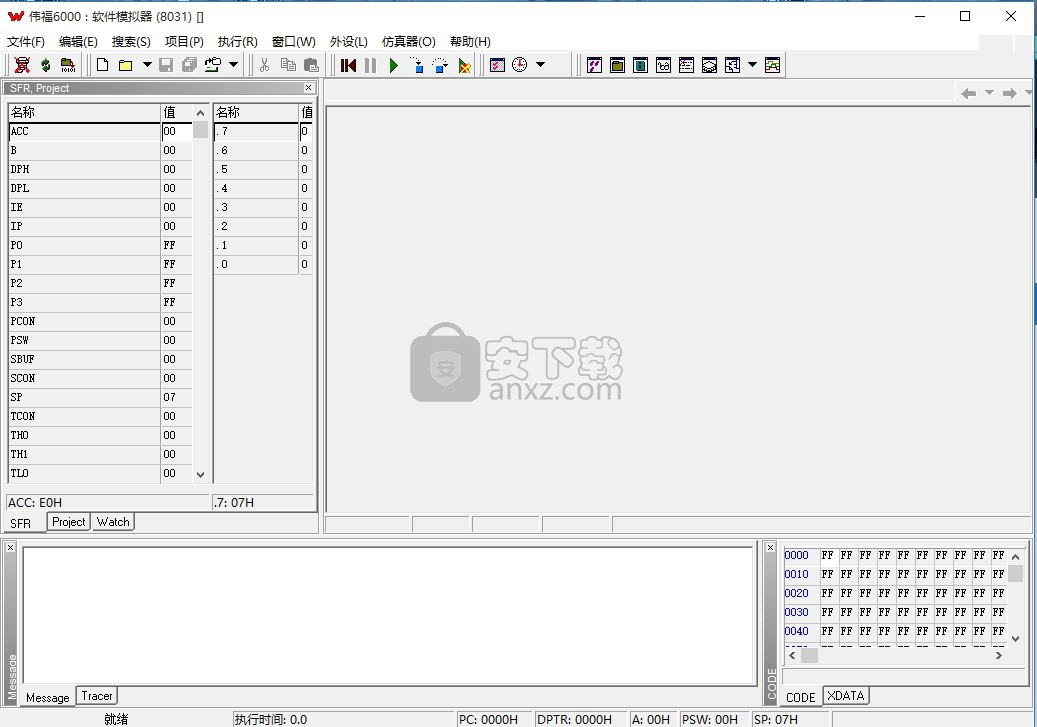Click the copy pages icon
Image resolution: width=1037 pixels, height=727 pixels.
[x=288, y=65]
